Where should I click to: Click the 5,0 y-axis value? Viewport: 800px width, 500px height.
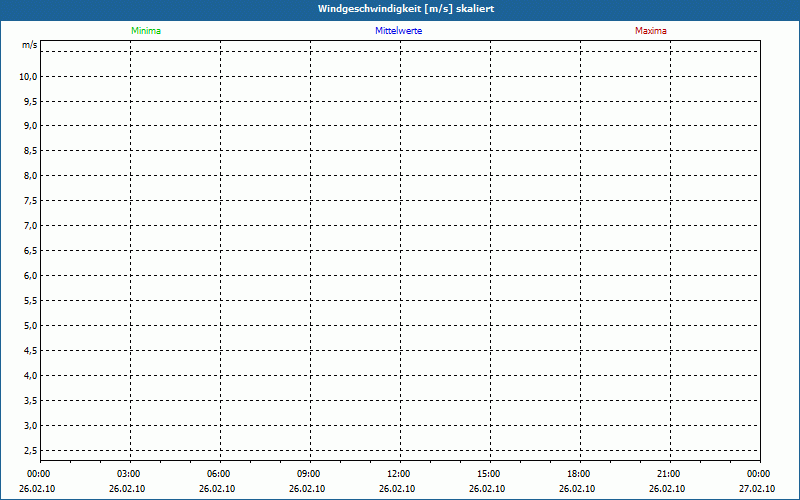[31, 326]
